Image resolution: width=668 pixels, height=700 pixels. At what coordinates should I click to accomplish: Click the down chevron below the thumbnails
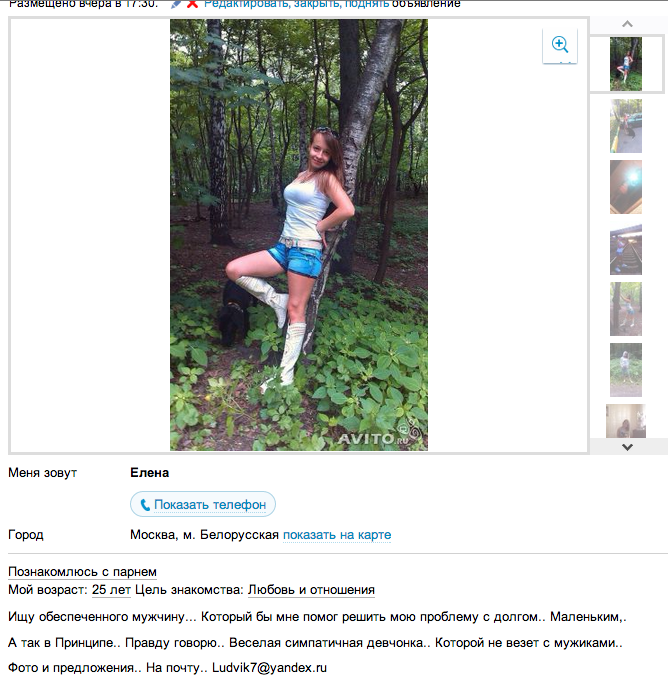pyautogui.click(x=627, y=447)
